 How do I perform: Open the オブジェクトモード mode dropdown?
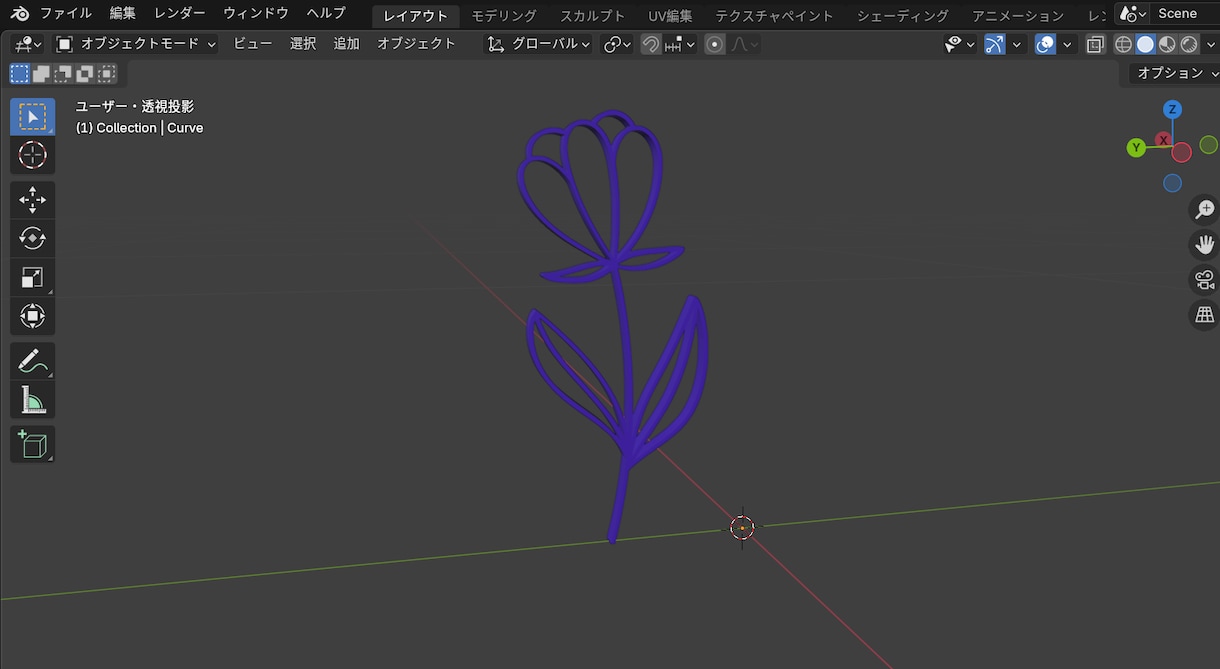(x=136, y=44)
